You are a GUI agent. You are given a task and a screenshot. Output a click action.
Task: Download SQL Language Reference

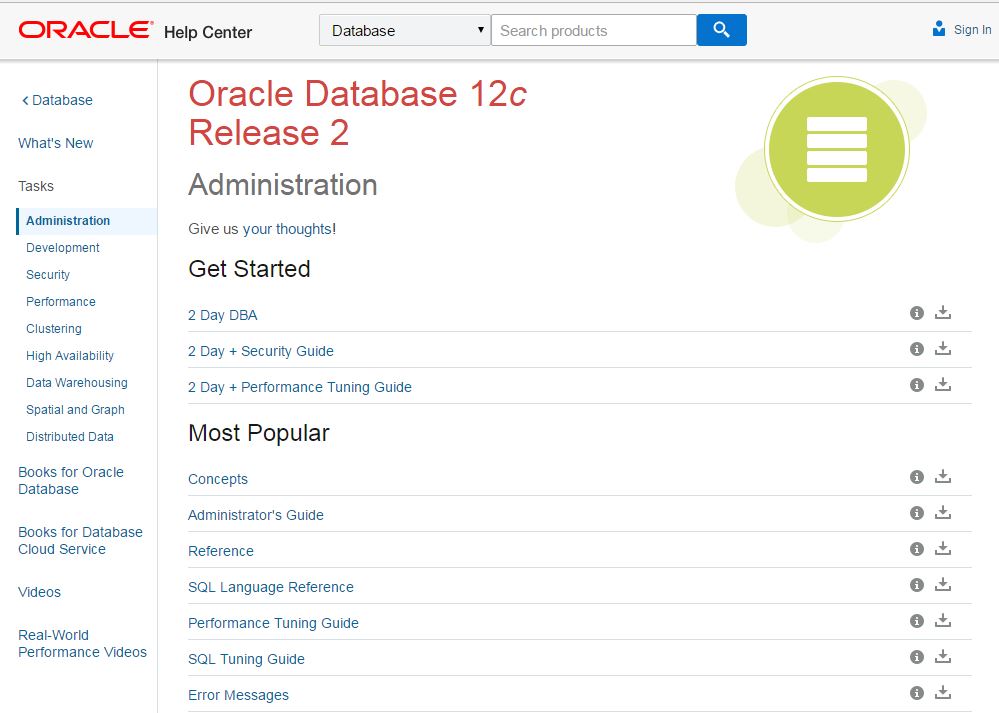point(943,584)
